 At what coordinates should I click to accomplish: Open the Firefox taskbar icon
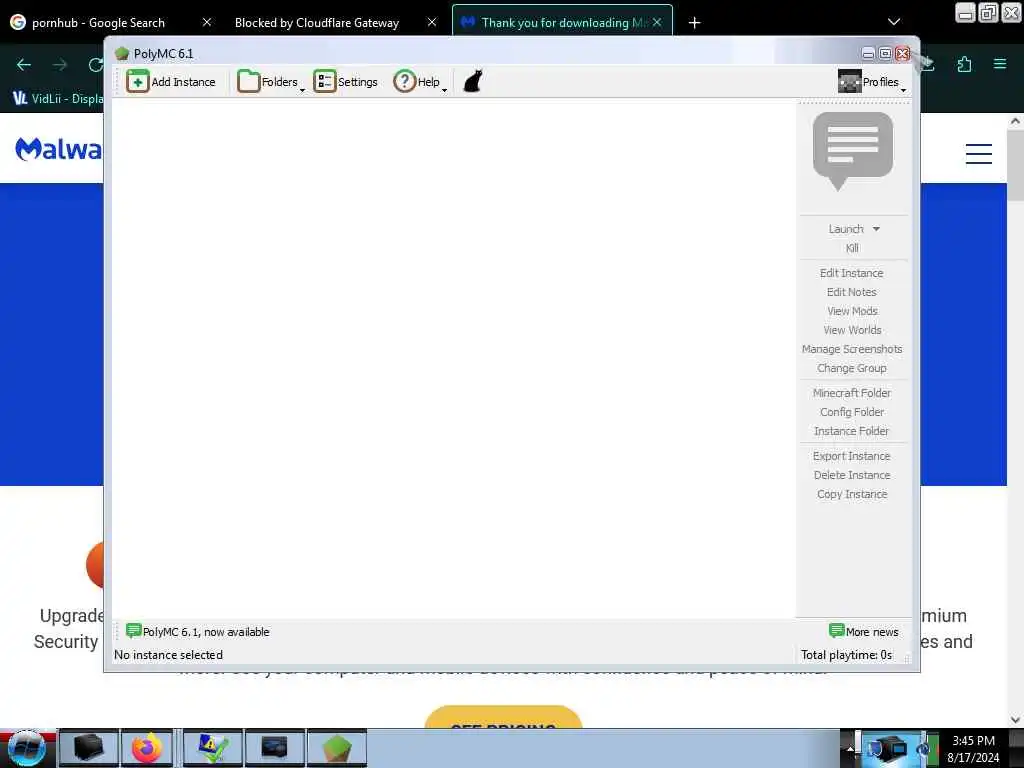148,748
